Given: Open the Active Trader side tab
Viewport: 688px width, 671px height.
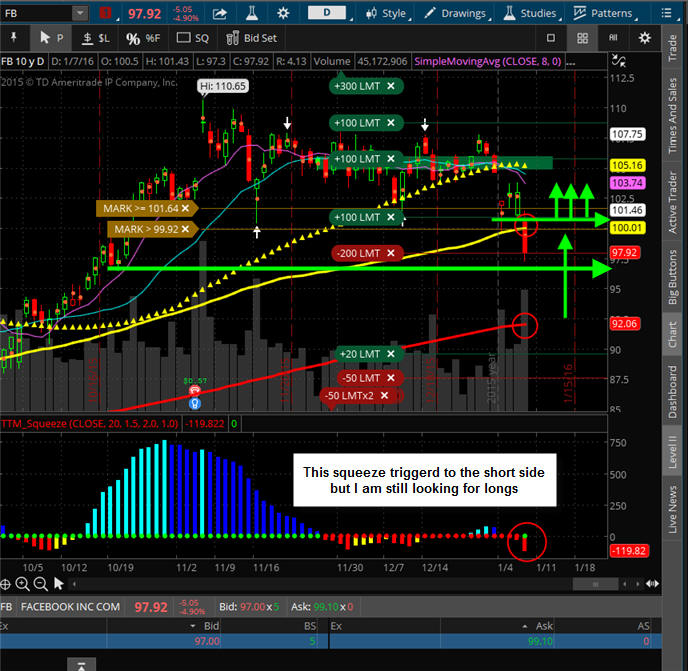Looking at the screenshot, I should [672, 202].
